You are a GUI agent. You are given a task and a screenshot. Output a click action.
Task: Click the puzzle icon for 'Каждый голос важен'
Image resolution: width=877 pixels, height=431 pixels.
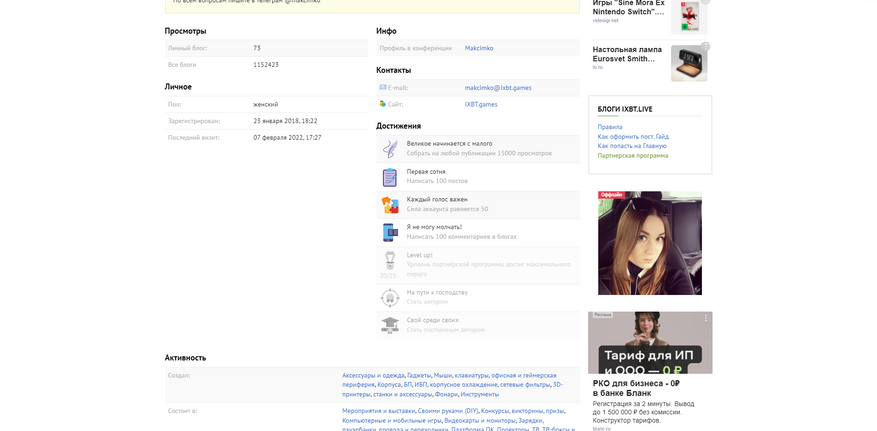[390, 205]
